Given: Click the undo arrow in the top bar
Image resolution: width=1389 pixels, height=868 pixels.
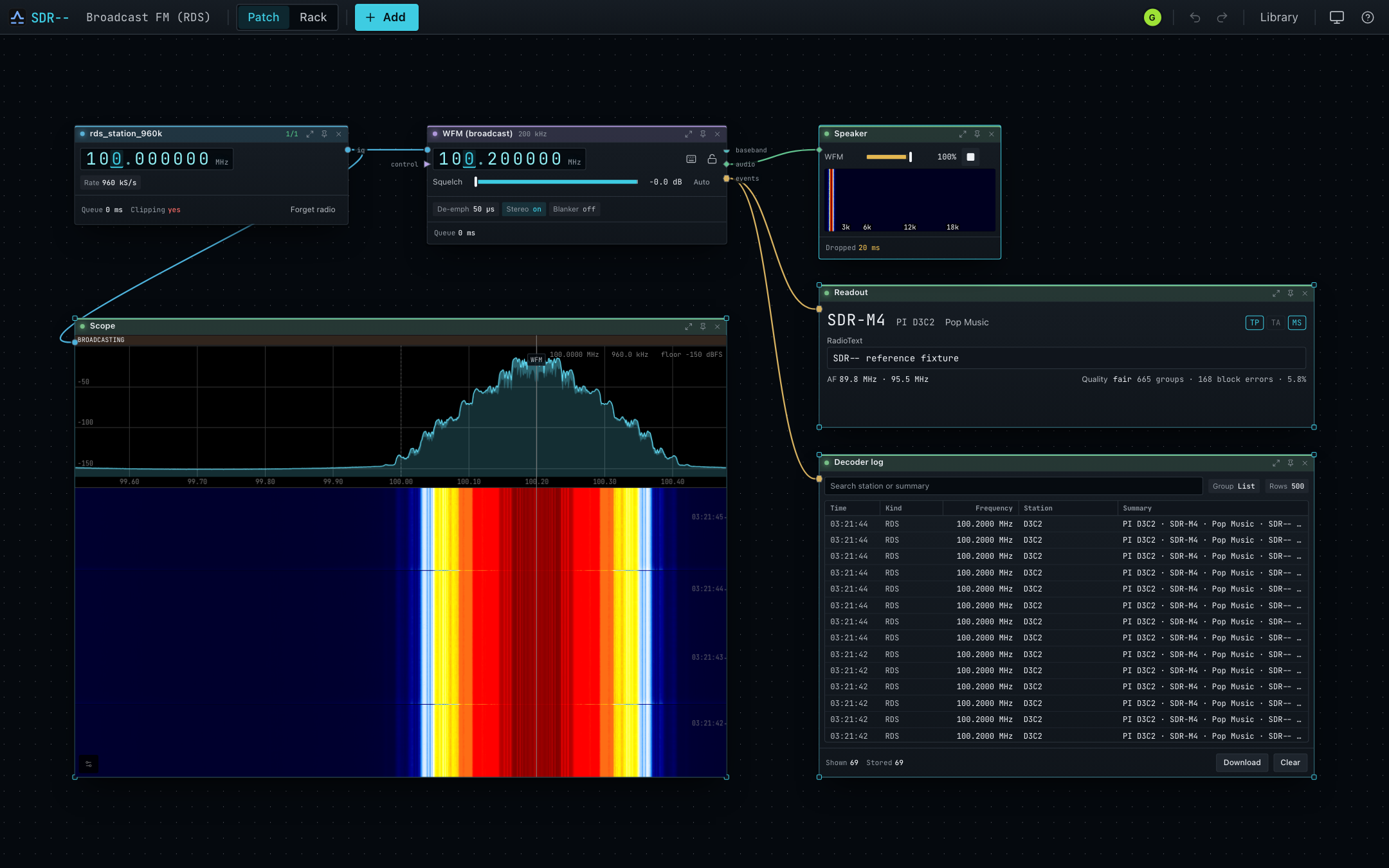Looking at the screenshot, I should (x=1195, y=17).
